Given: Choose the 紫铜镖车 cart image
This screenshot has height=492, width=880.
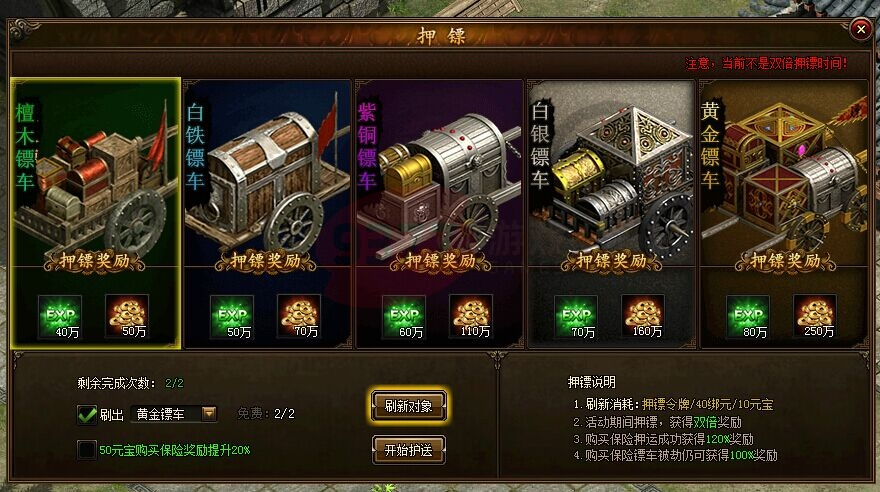Looking at the screenshot, I should (439, 174).
